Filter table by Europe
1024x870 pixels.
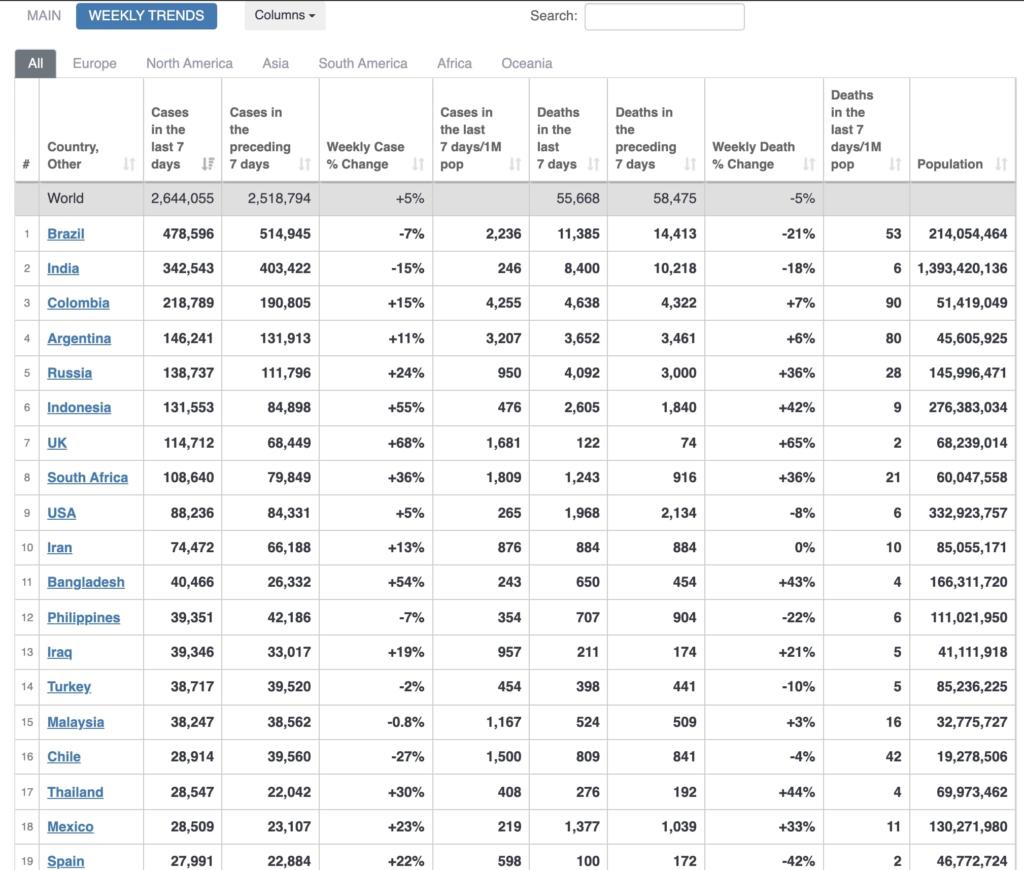(x=94, y=63)
